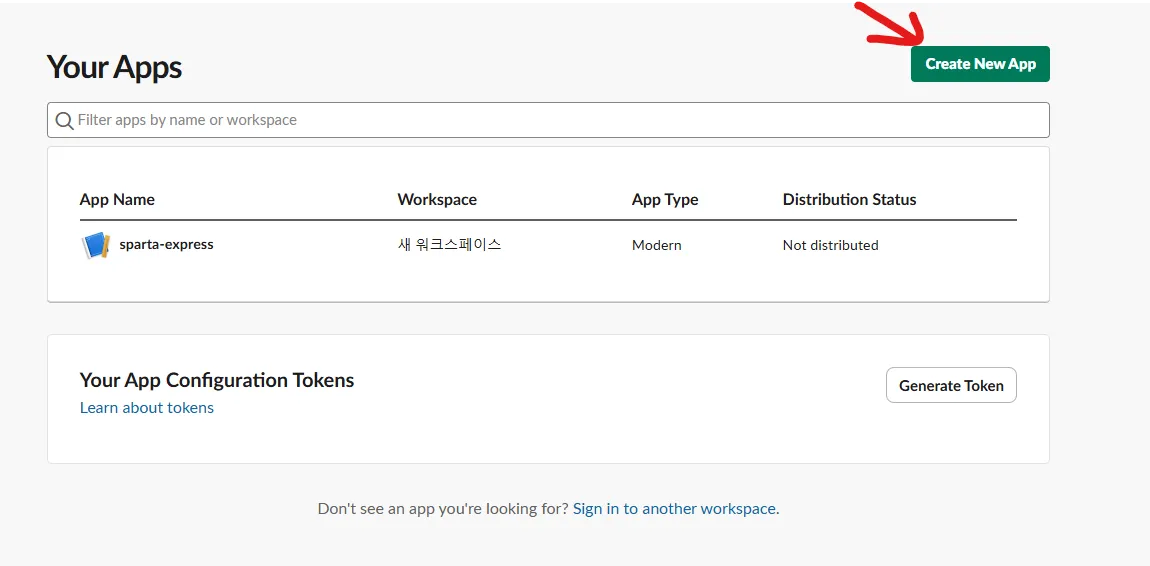Select the 새 워크스페이스 workspace cell
The width and height of the screenshot is (1150, 566).
point(449,245)
